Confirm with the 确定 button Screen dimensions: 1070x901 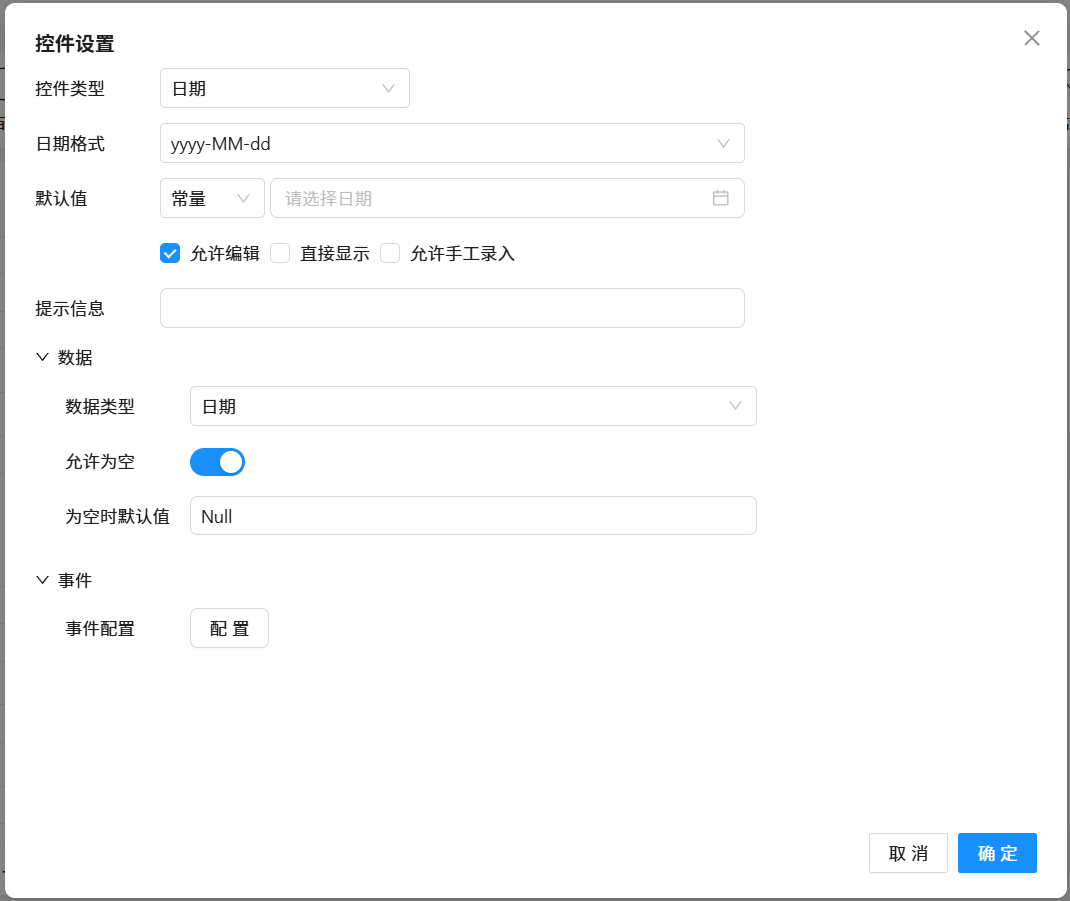(x=997, y=853)
